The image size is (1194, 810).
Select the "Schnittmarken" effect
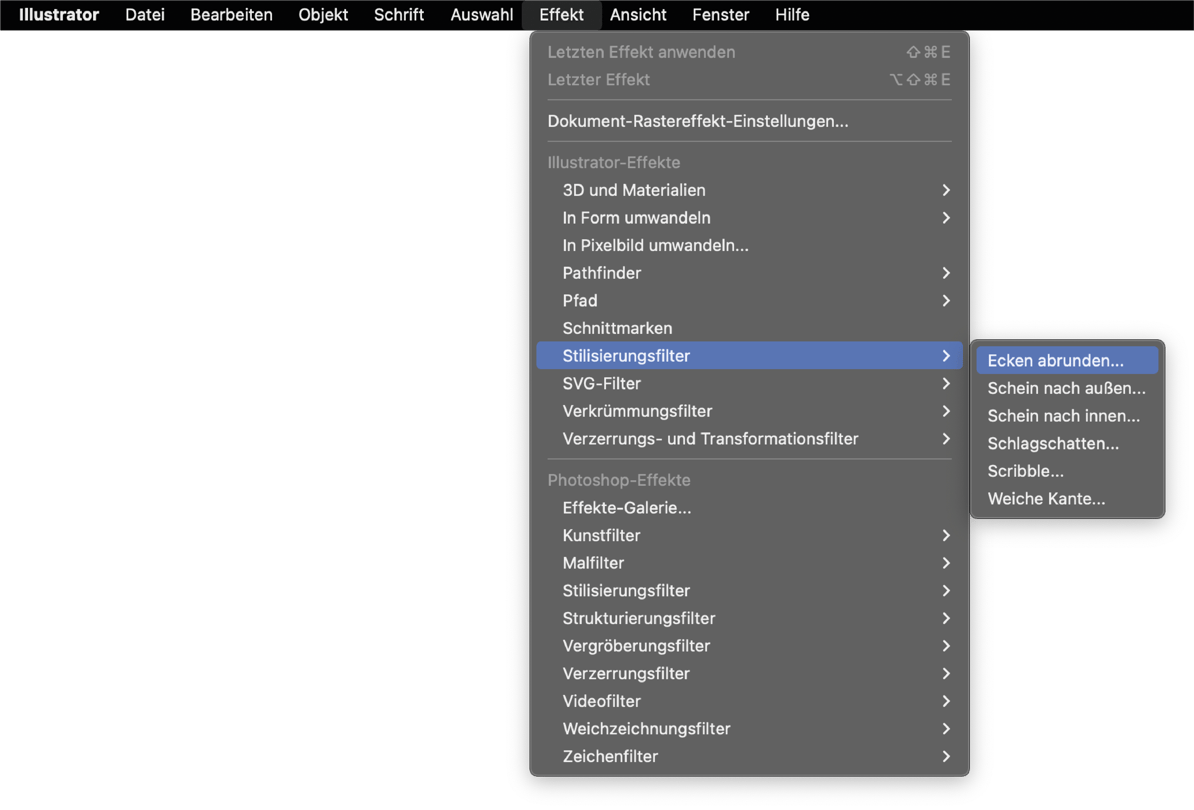[617, 328]
